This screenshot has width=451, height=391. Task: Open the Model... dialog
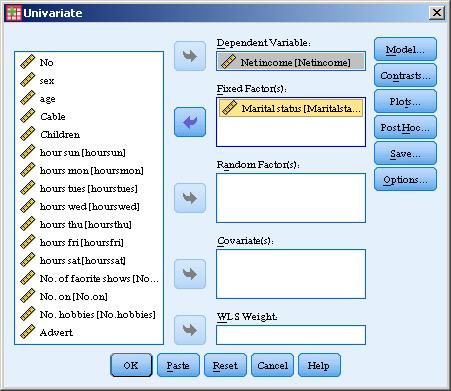coord(405,50)
